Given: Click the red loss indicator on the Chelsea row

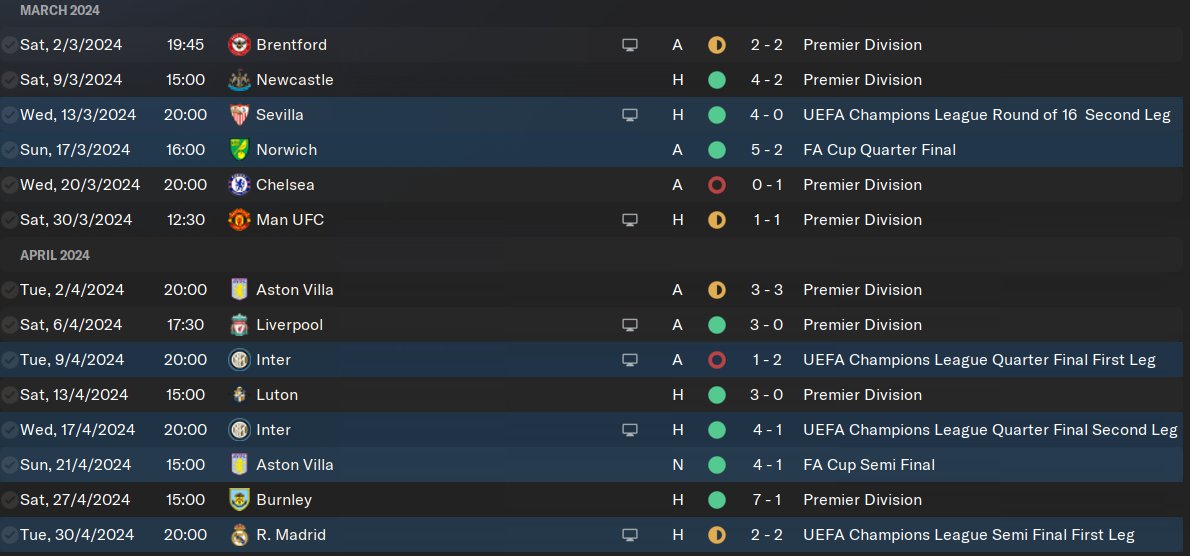Looking at the screenshot, I should tap(716, 185).
